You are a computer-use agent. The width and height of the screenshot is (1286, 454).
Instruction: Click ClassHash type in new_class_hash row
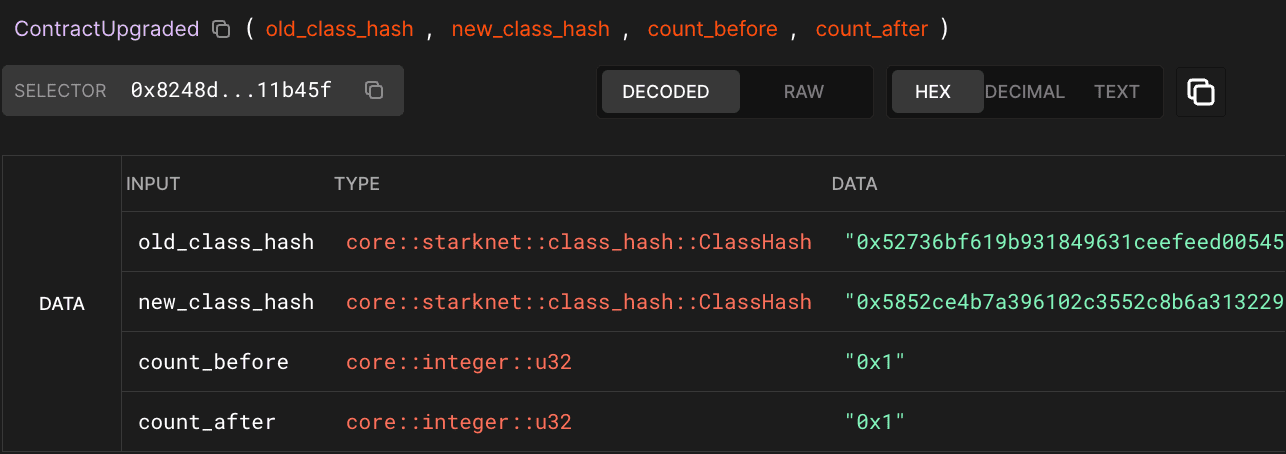pos(579,302)
